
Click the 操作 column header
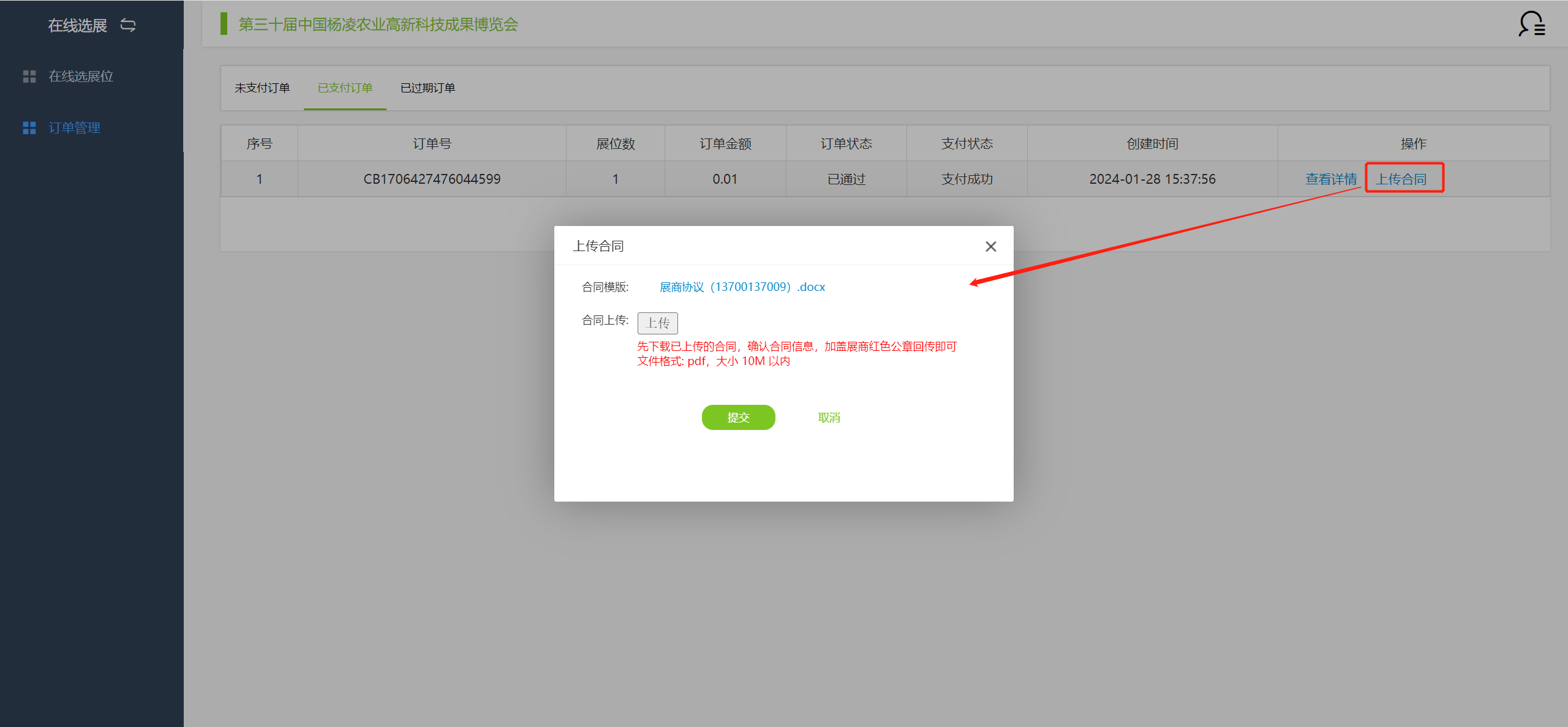1413,143
